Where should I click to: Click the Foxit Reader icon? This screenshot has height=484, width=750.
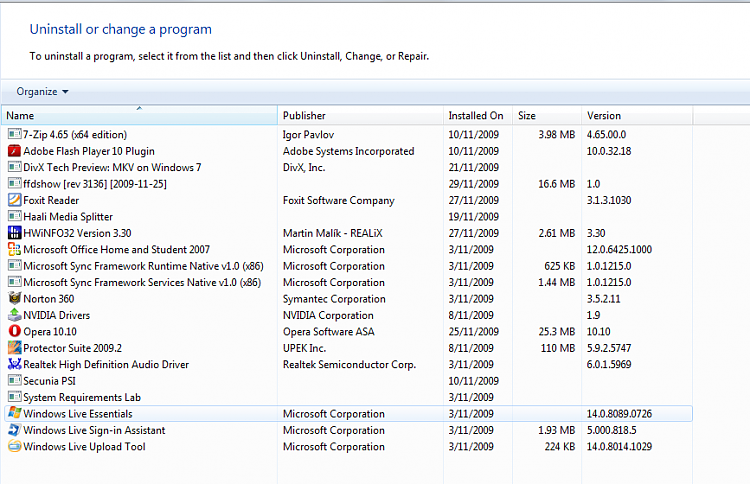click(x=15, y=200)
